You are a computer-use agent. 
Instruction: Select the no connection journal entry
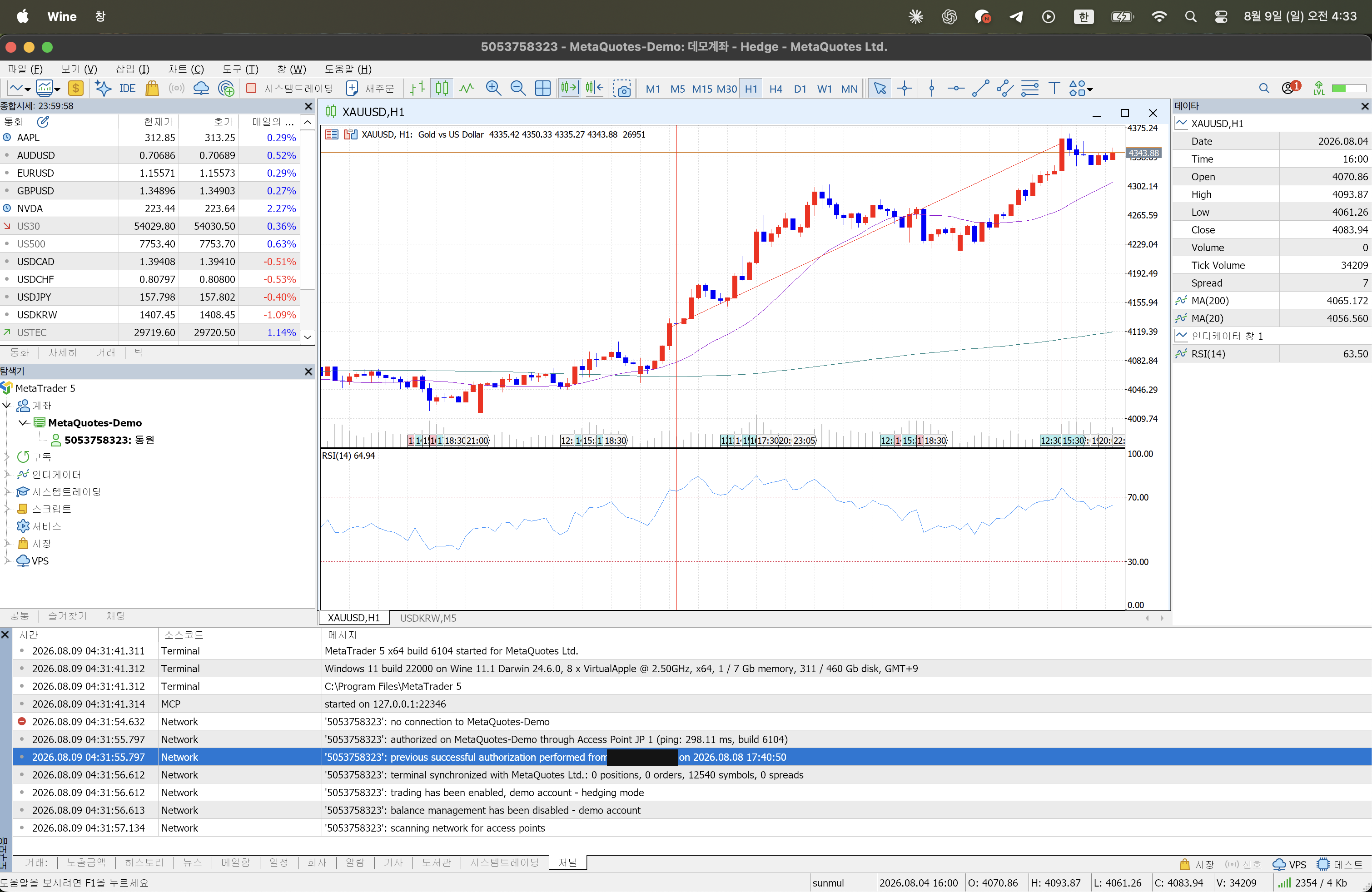coord(692,721)
